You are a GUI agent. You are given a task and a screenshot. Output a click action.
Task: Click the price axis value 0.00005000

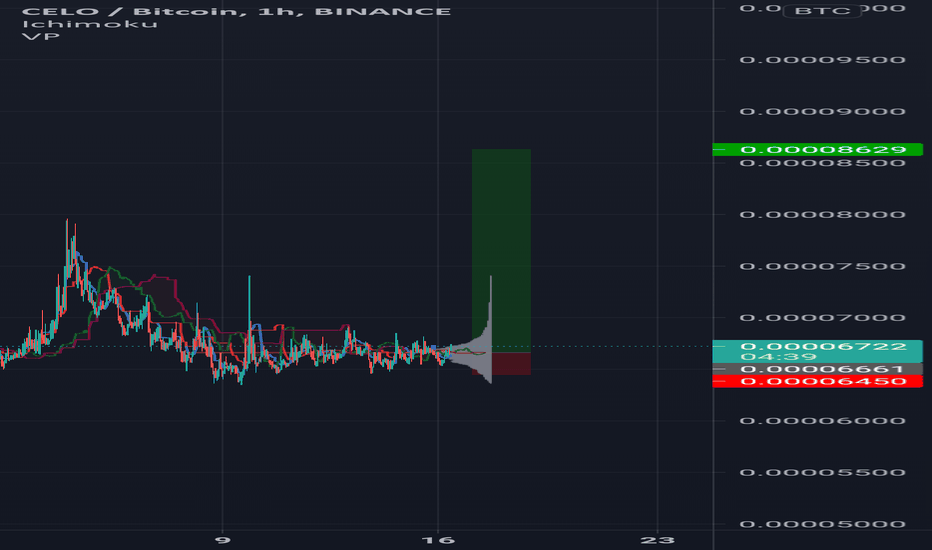[x=823, y=524]
